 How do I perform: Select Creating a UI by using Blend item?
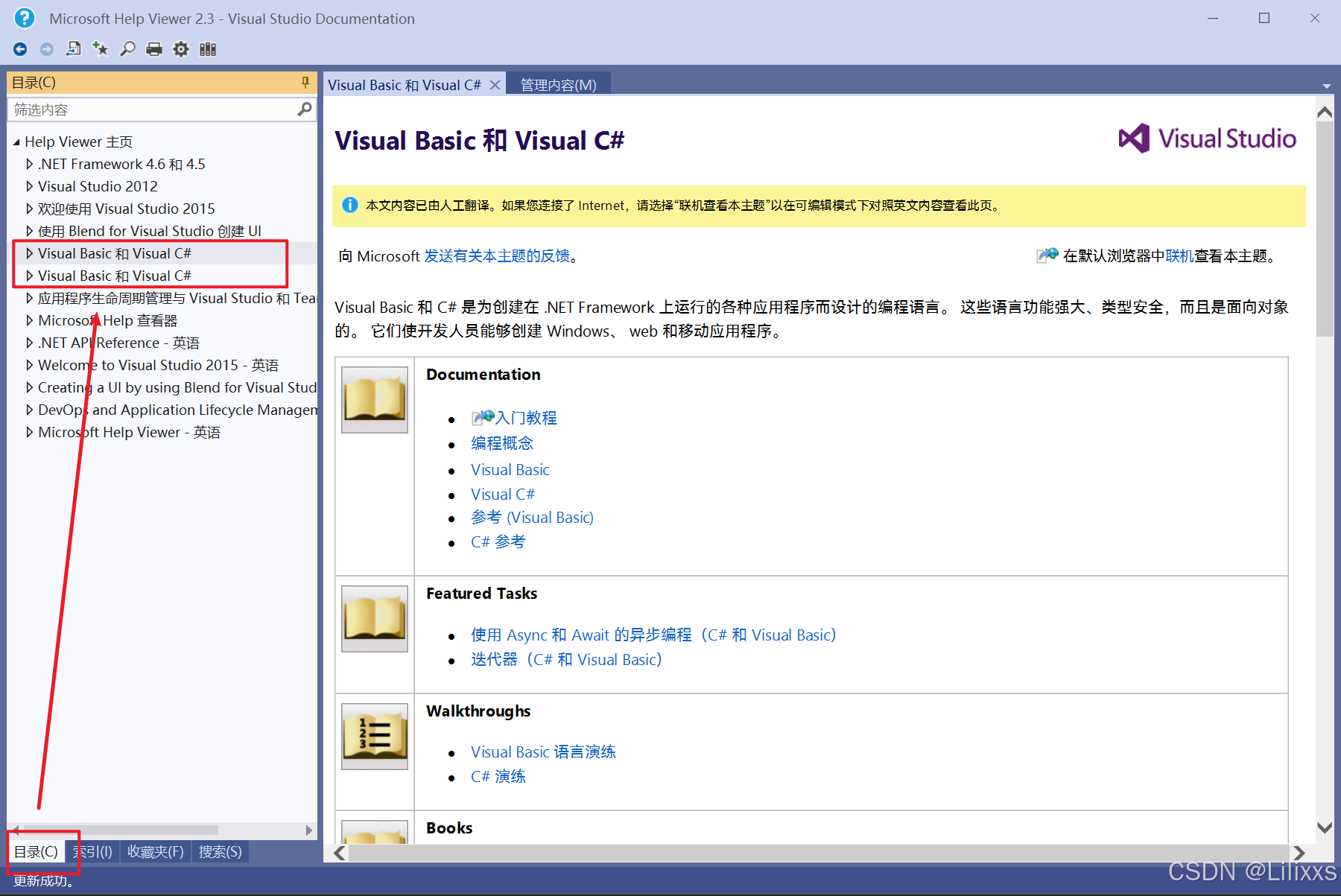(177, 387)
